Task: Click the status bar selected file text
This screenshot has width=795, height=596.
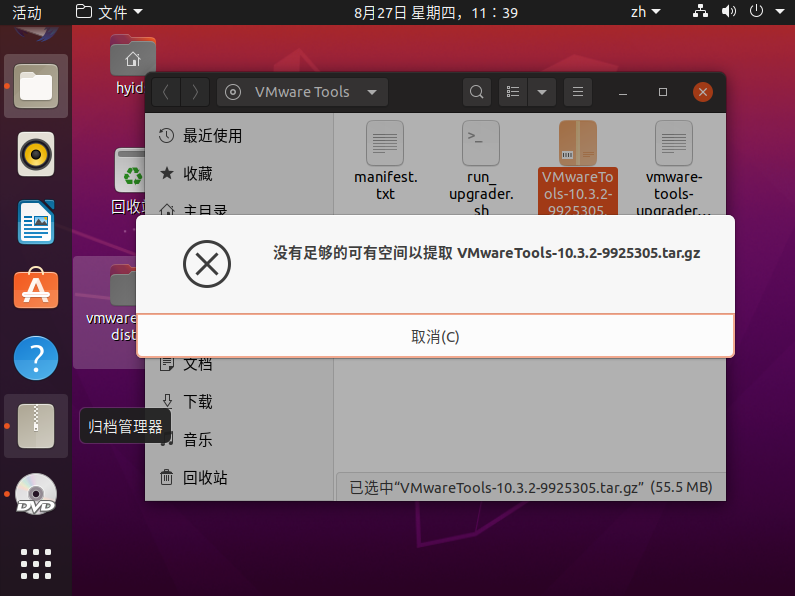Action: point(531,488)
